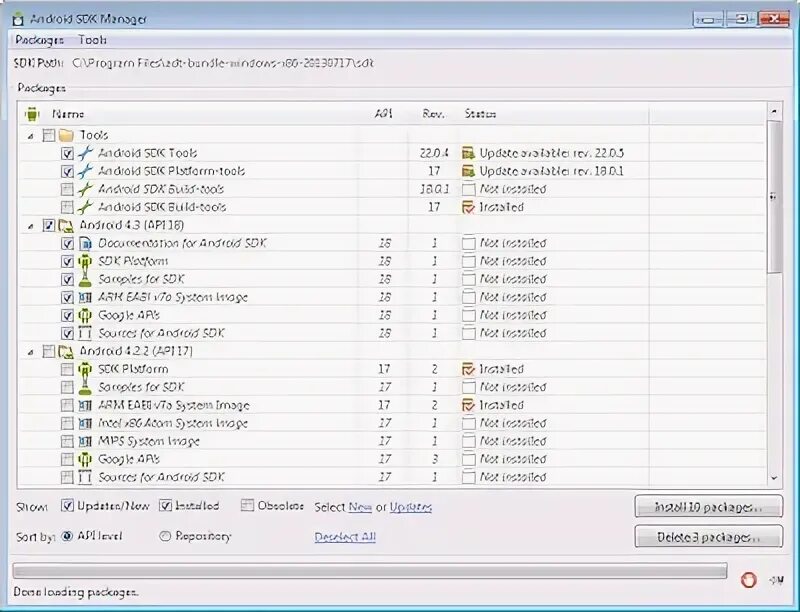Screen dimensions: 800x612
Task: Click the Rev. column header
Action: pyautogui.click(x=433, y=114)
